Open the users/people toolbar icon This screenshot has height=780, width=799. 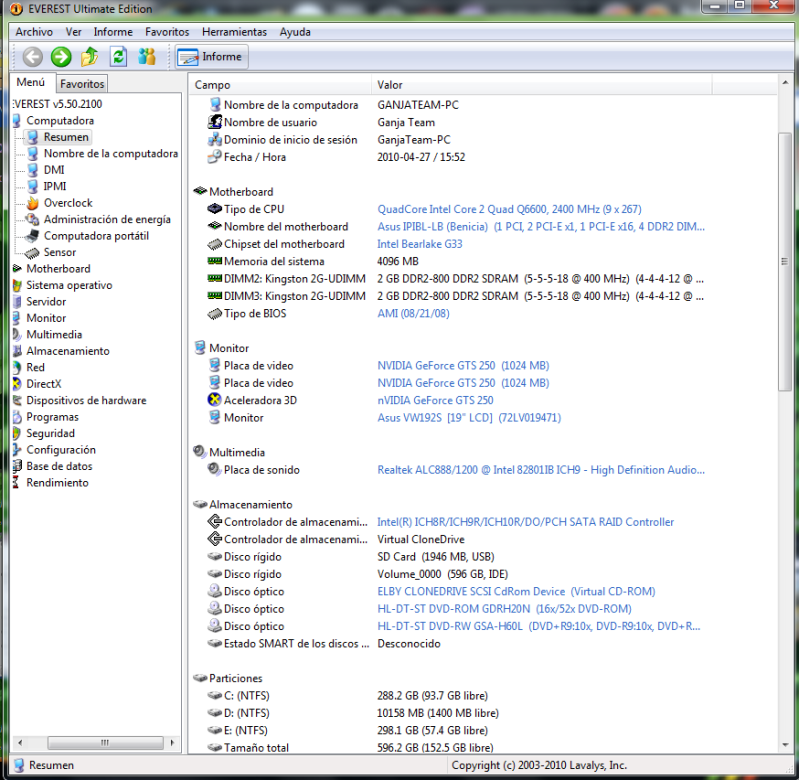pos(147,57)
